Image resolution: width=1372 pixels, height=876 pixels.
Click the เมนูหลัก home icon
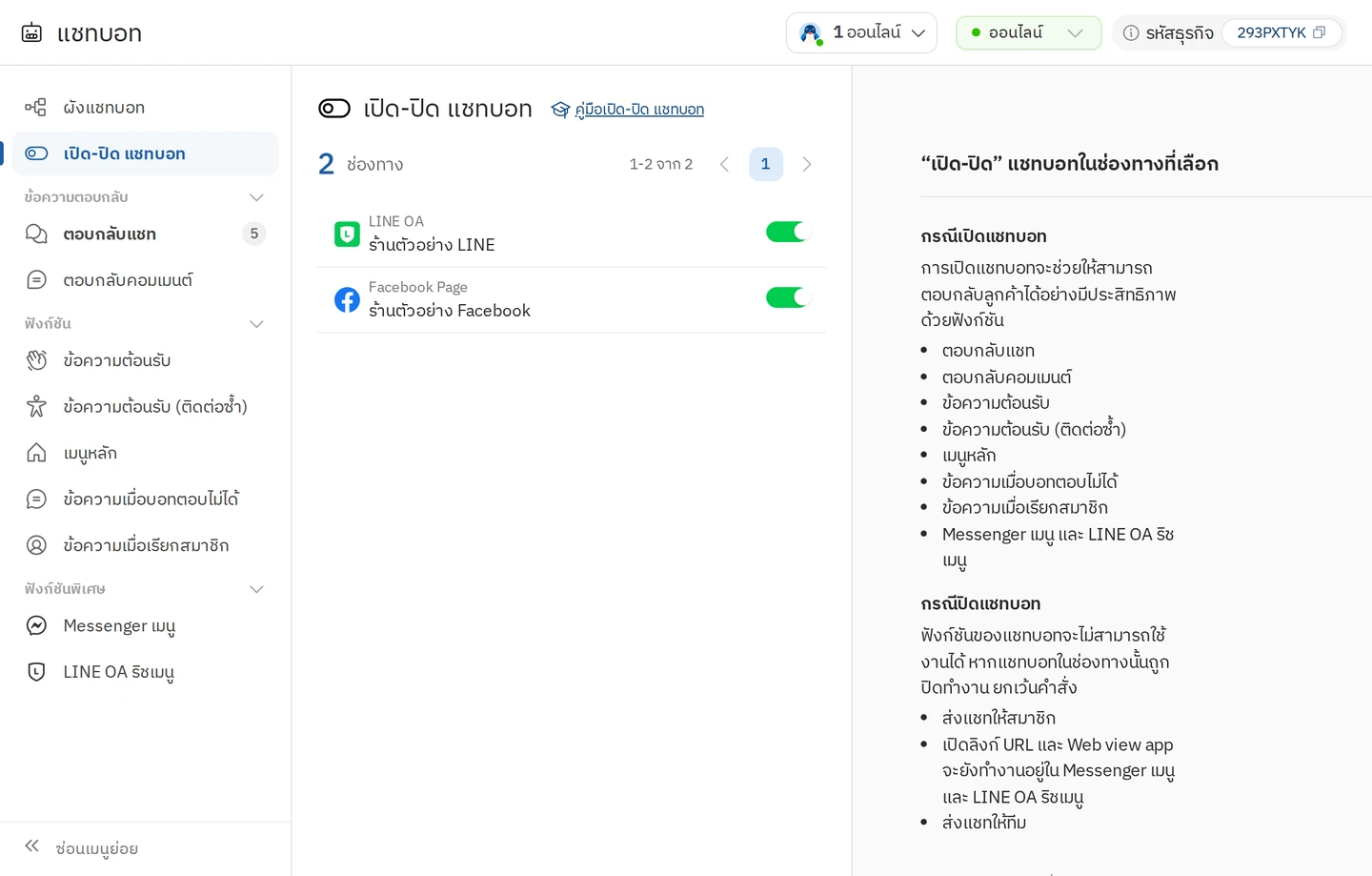coord(36,453)
